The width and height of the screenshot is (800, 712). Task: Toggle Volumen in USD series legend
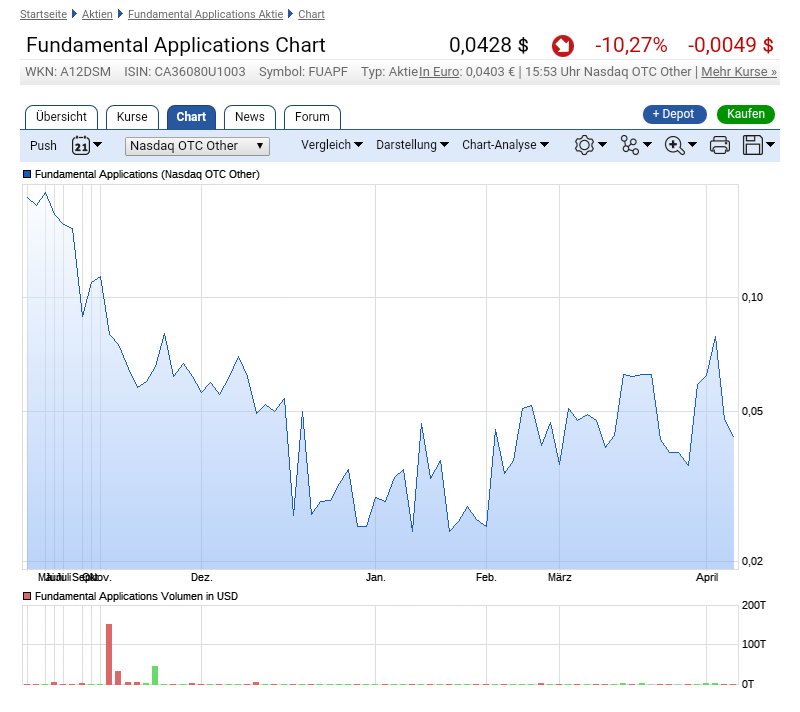tap(27, 596)
